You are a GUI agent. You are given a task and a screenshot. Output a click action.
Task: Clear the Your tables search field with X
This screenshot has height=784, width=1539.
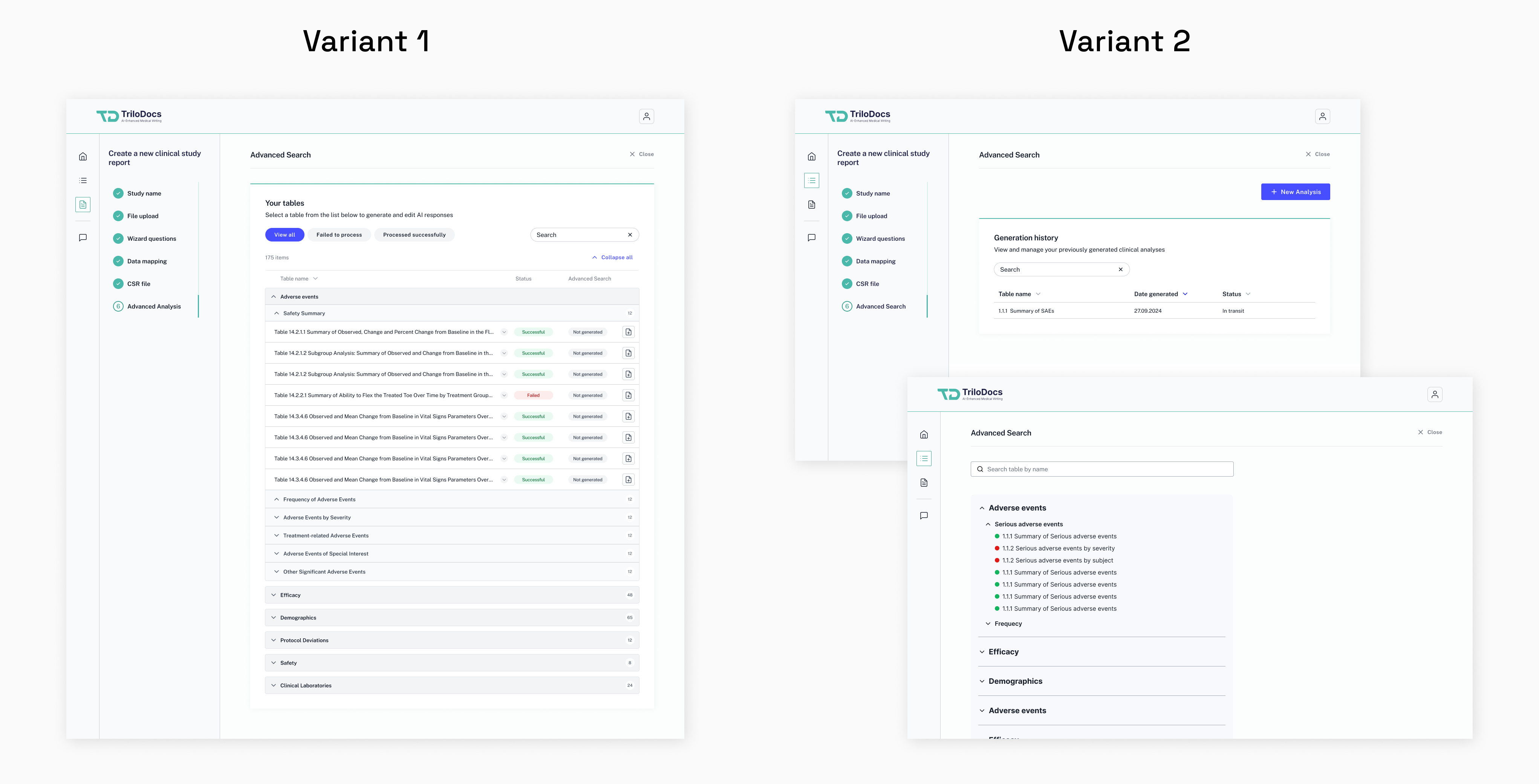630,235
